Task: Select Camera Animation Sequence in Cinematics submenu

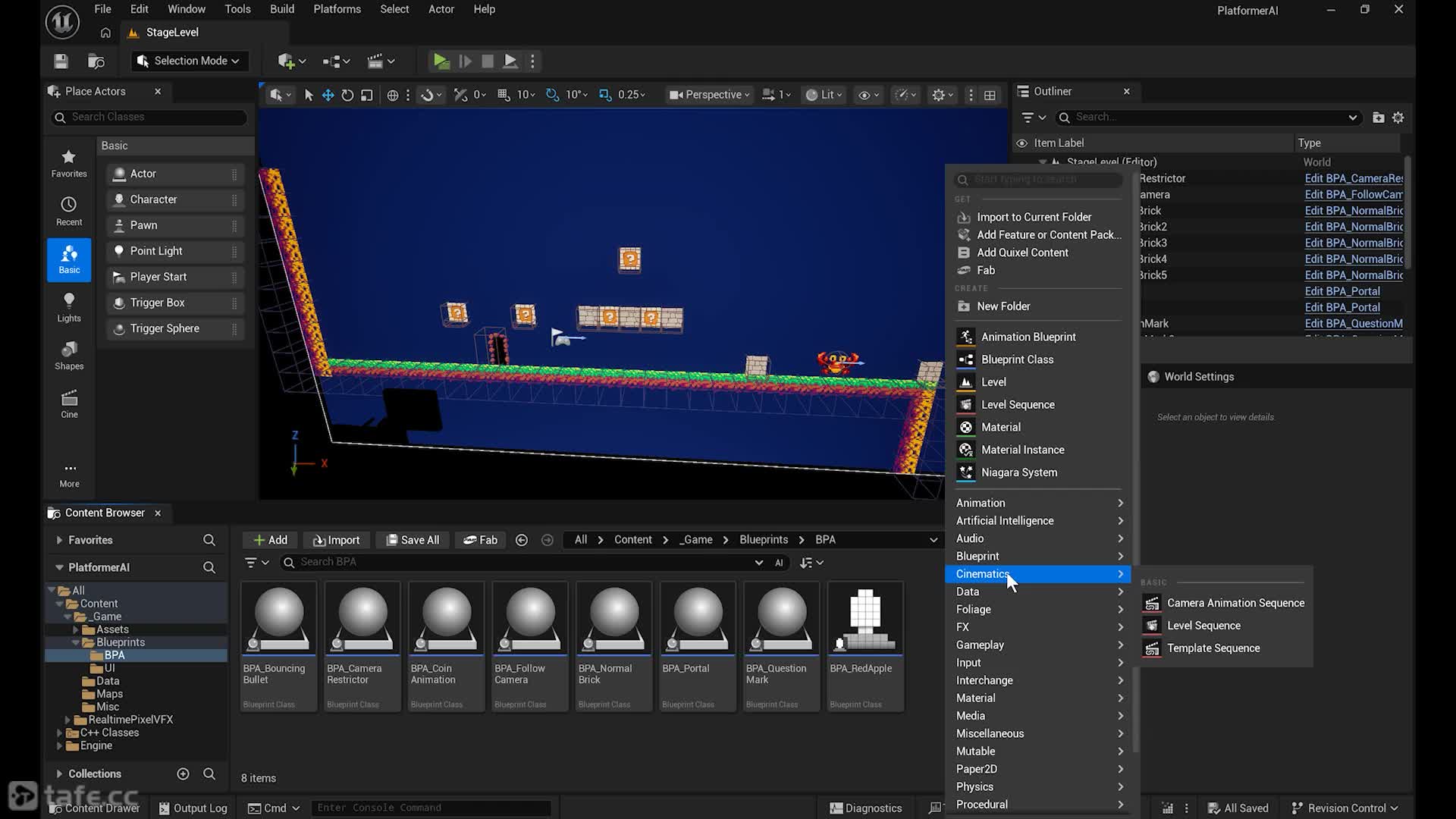Action: coord(1225,604)
